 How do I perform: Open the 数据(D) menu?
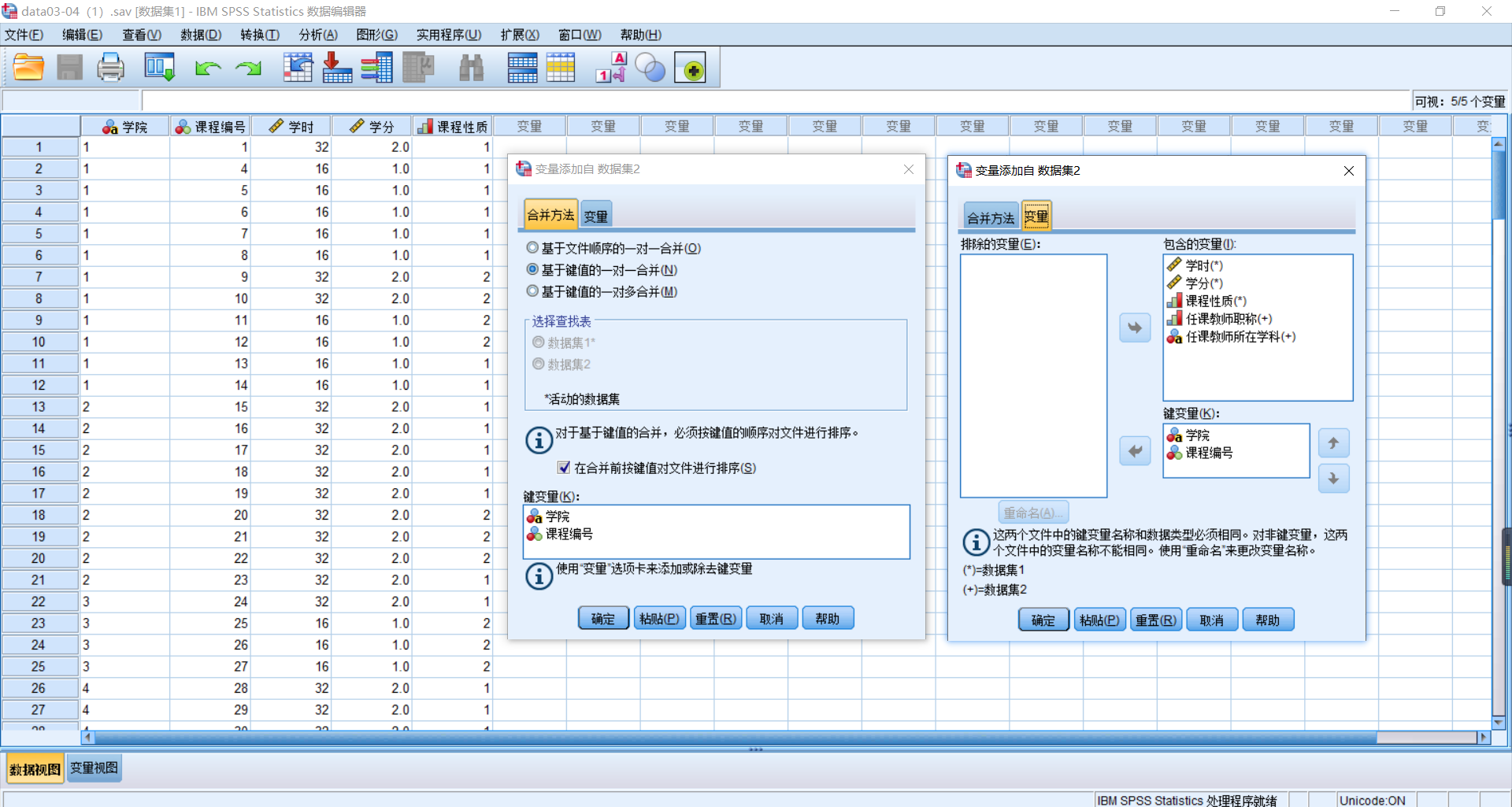[201, 35]
